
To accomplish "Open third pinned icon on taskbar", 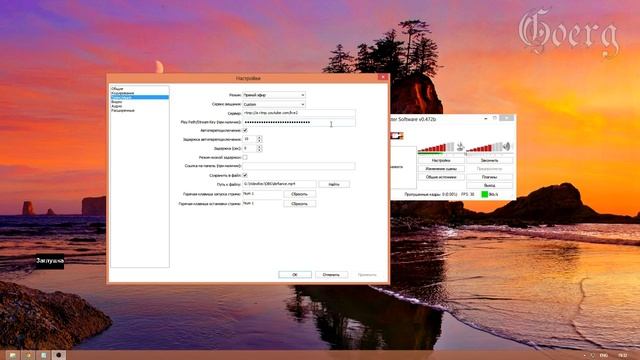I will [43, 355].
